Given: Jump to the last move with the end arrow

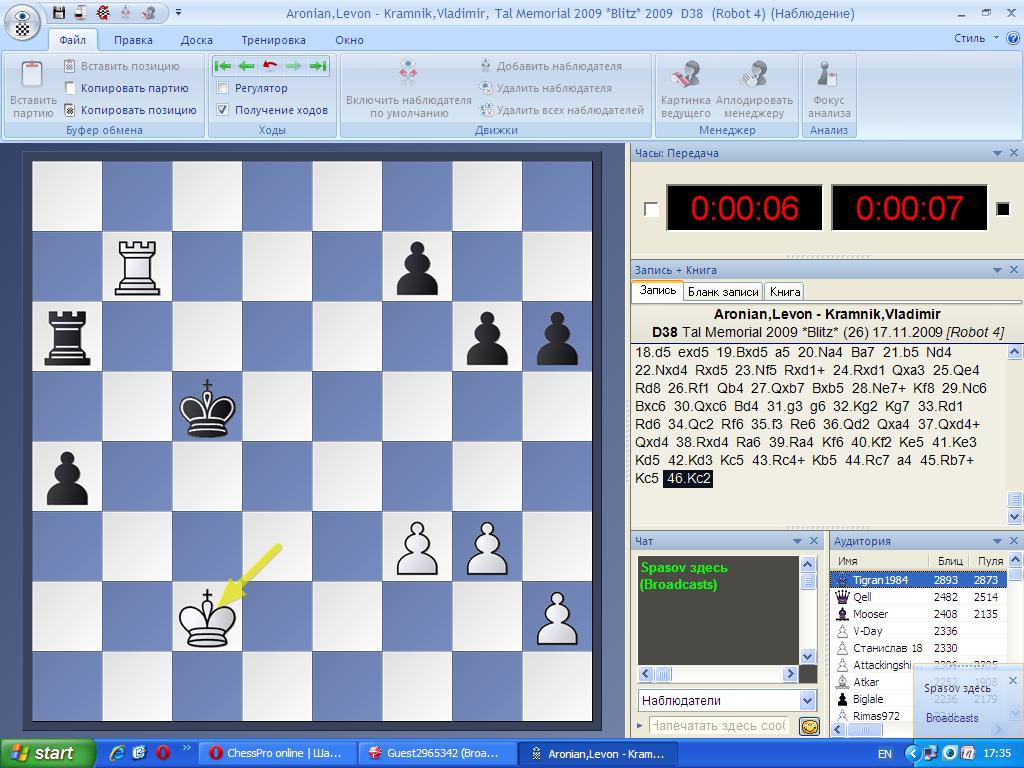Looking at the screenshot, I should [x=318, y=66].
